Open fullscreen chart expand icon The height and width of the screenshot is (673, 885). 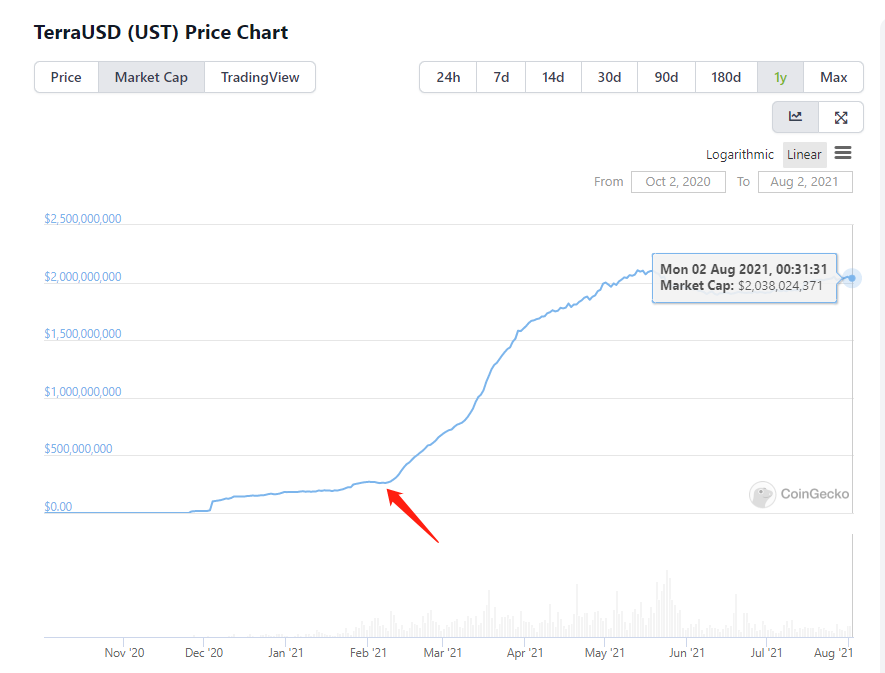841,117
